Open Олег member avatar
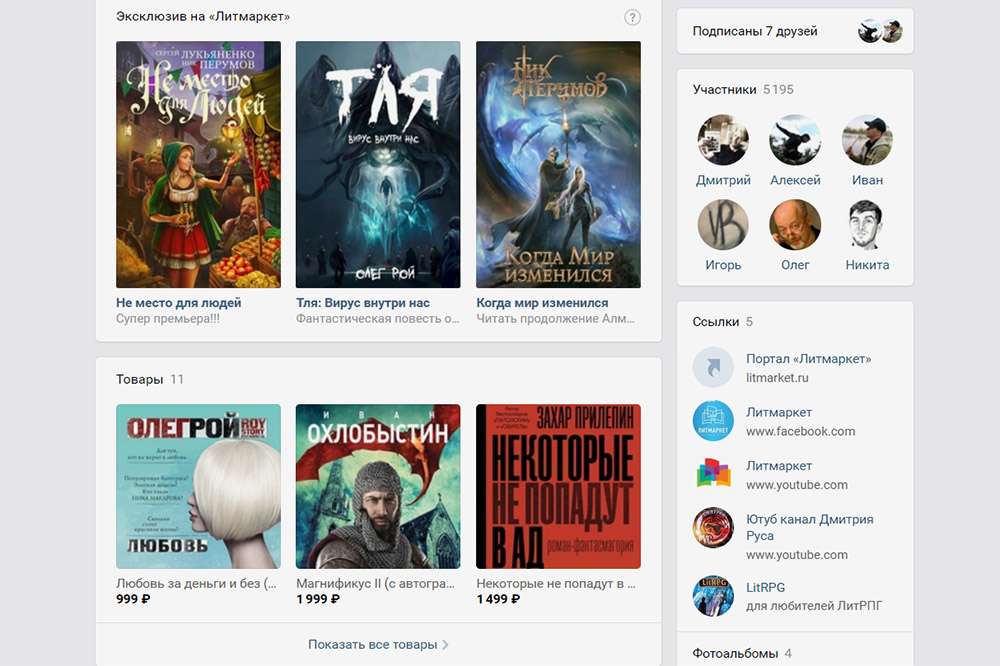Screen dimensions: 1000x666 [795, 225]
